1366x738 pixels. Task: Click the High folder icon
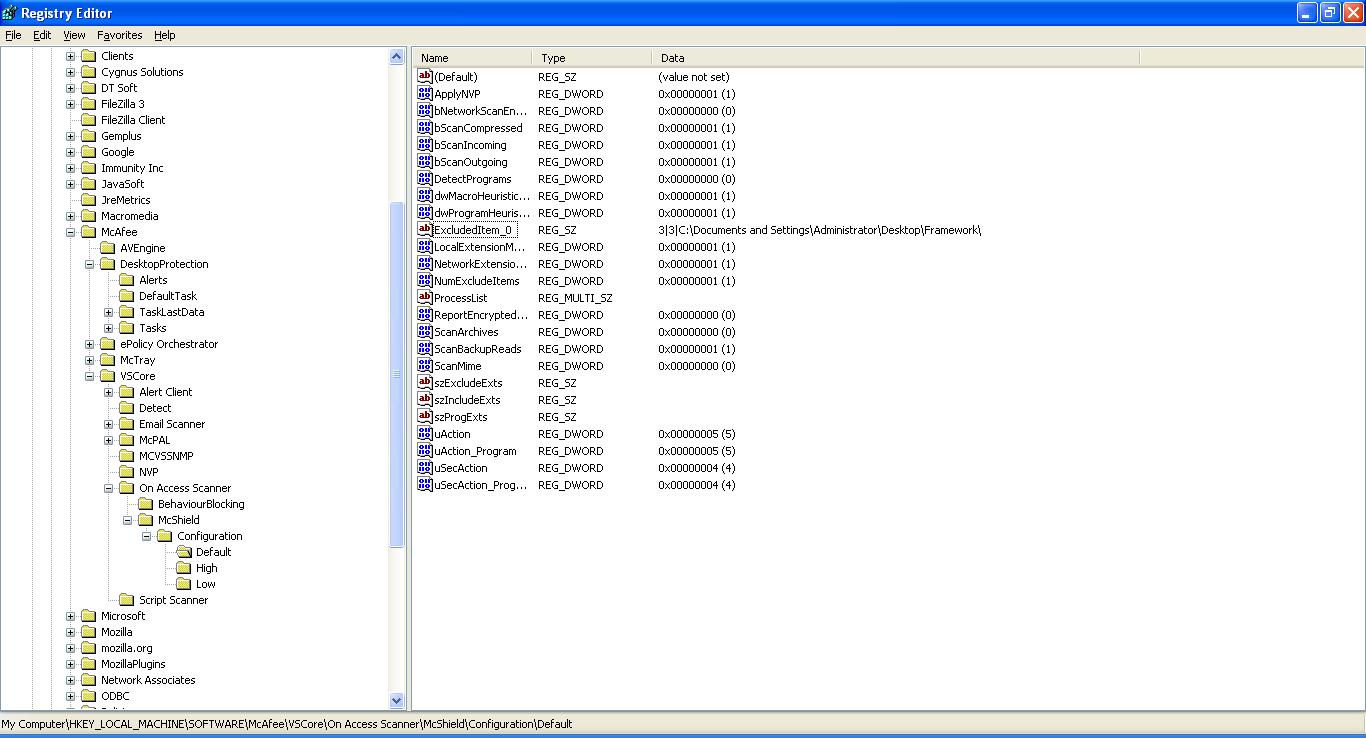coord(183,568)
